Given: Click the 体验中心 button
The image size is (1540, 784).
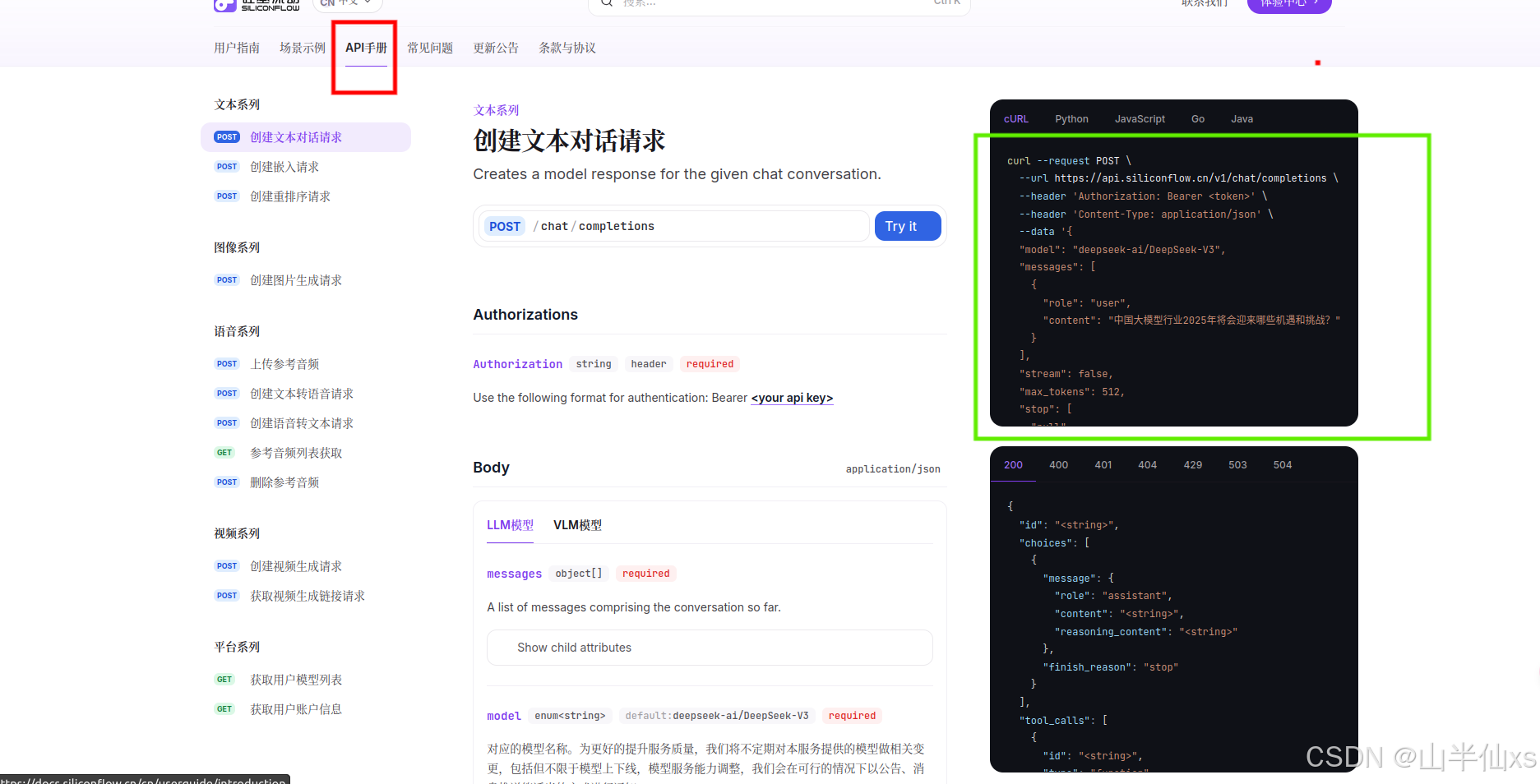Looking at the screenshot, I should pos(1288,4).
